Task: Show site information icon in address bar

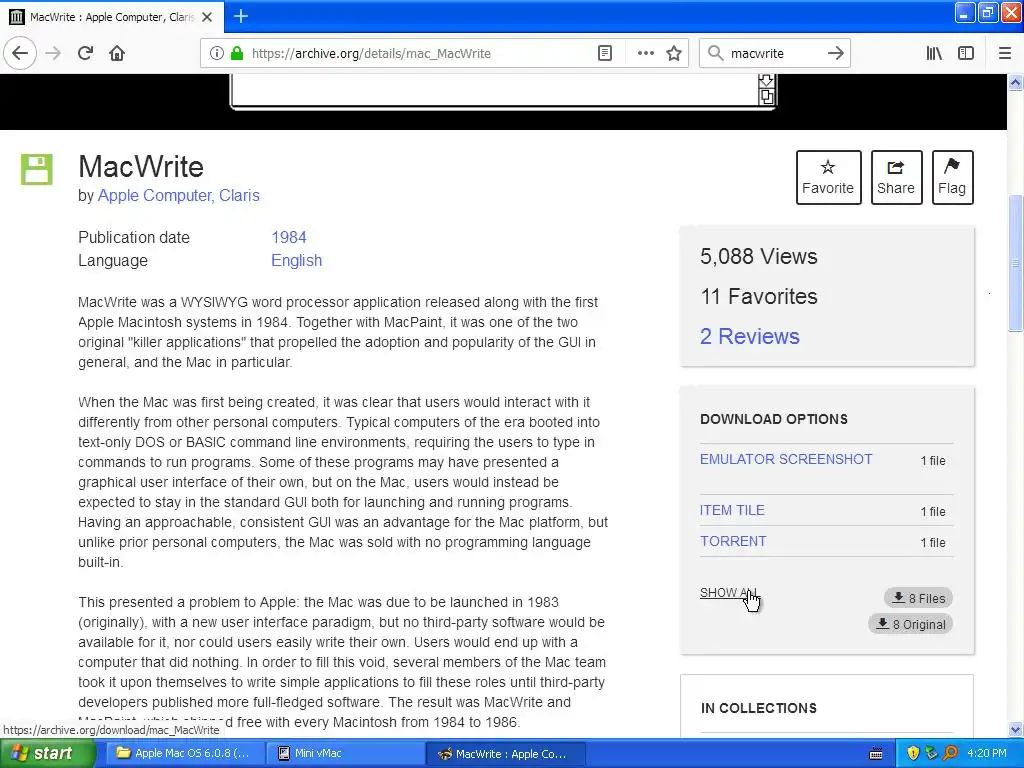Action: [216, 54]
